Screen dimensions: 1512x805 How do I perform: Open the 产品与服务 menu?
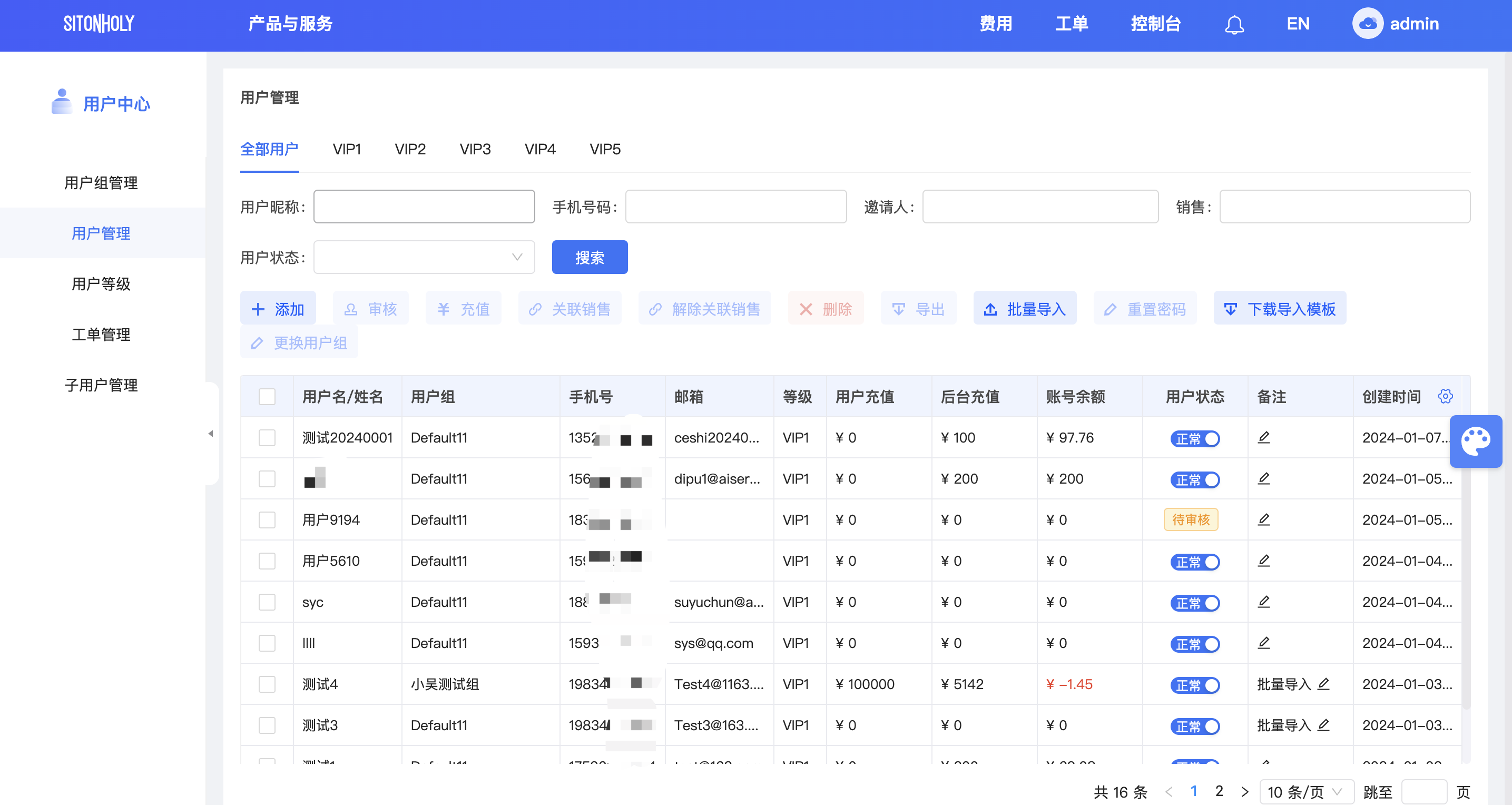290,24
